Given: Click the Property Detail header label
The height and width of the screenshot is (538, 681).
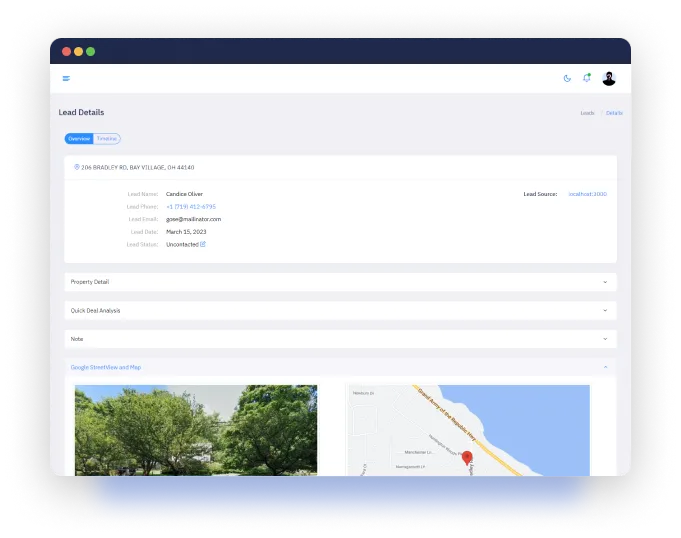Looking at the screenshot, I should pyautogui.click(x=90, y=282).
